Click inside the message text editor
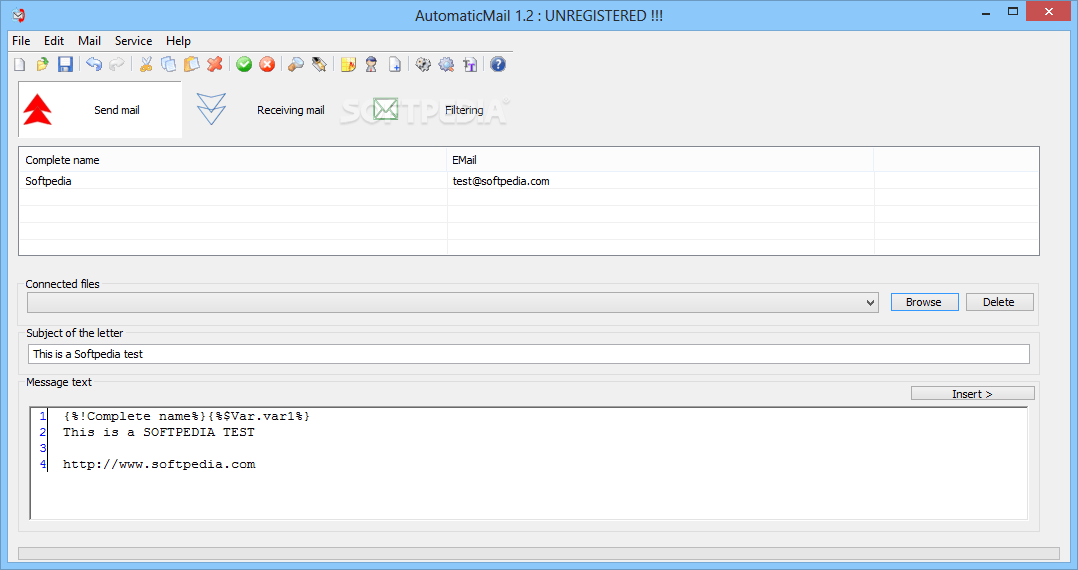Viewport: 1078px width, 570px height. pos(529,463)
